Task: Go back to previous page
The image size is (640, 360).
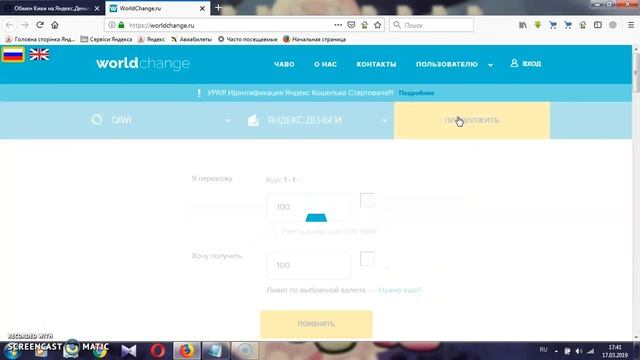Action: tap(9, 25)
